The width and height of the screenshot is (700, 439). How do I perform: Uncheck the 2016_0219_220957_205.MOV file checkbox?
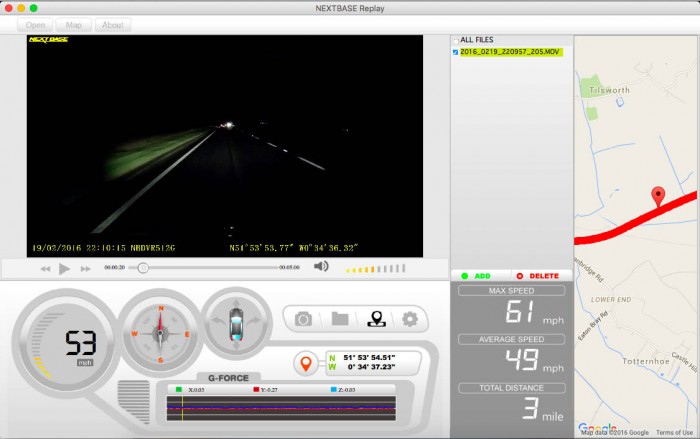pyautogui.click(x=455, y=52)
